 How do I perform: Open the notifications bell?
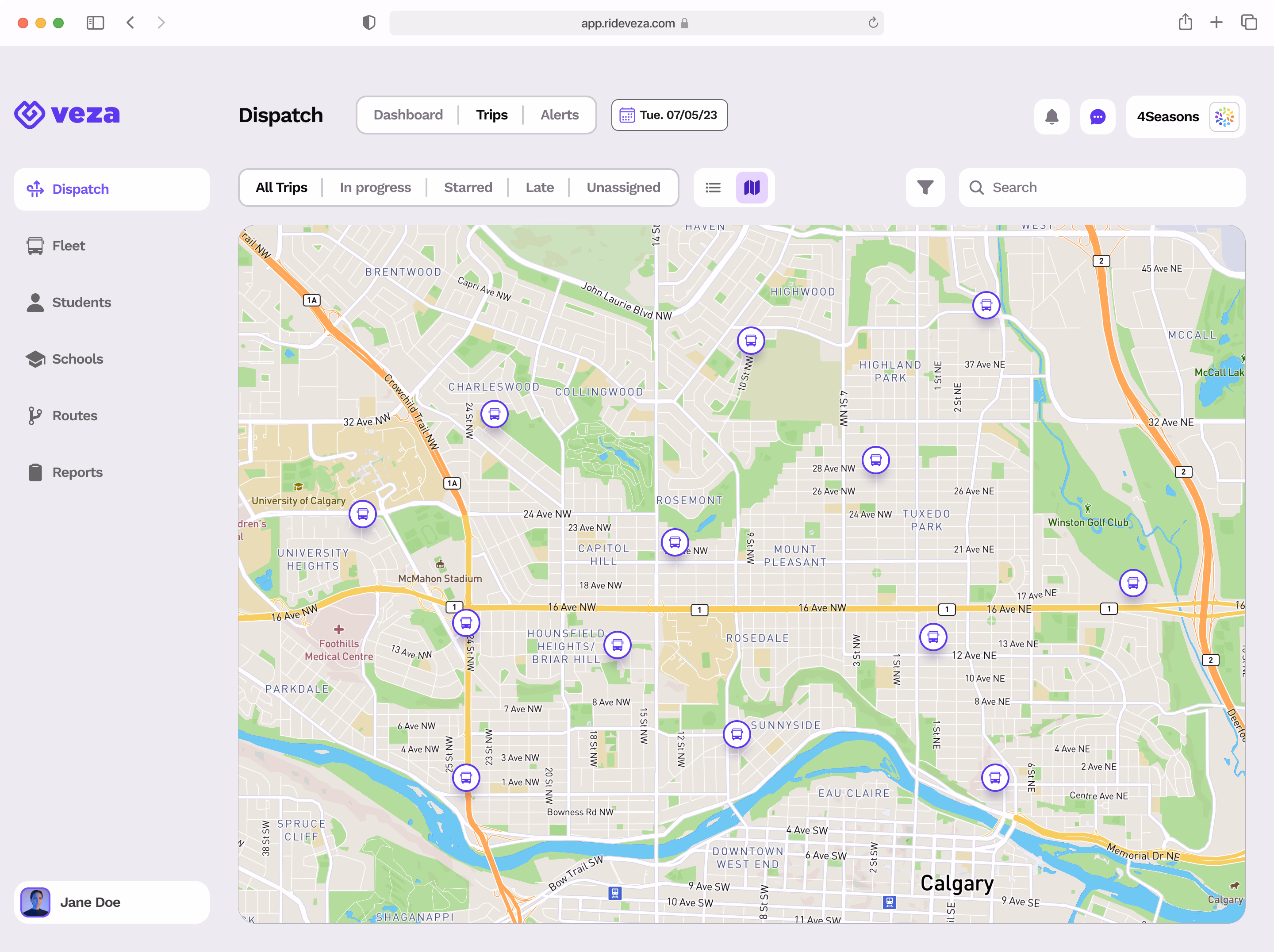(1051, 117)
